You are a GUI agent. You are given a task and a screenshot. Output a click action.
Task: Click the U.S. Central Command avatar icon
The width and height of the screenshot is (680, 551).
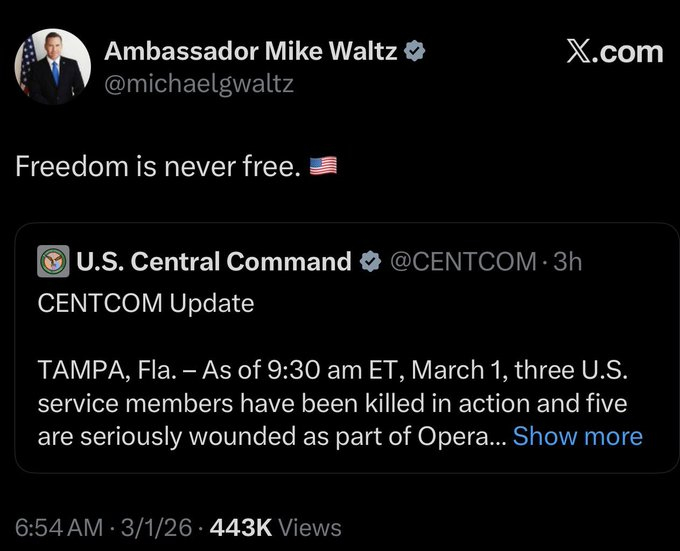pyautogui.click(x=52, y=262)
